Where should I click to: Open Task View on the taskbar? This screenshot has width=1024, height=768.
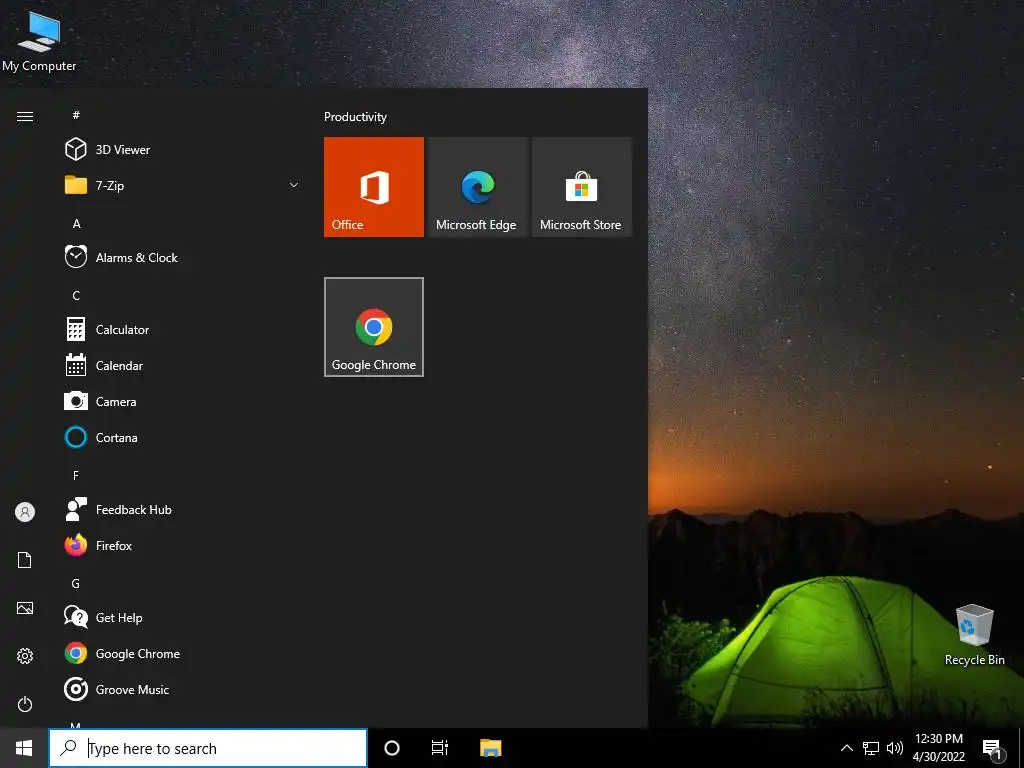[x=440, y=748]
